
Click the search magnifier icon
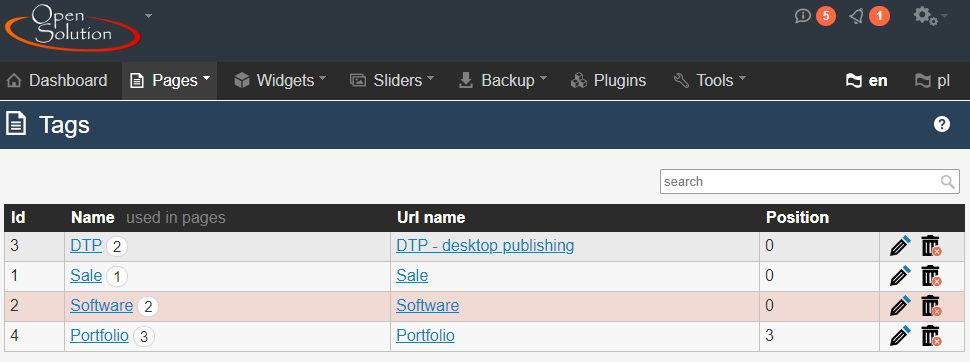[x=948, y=181]
